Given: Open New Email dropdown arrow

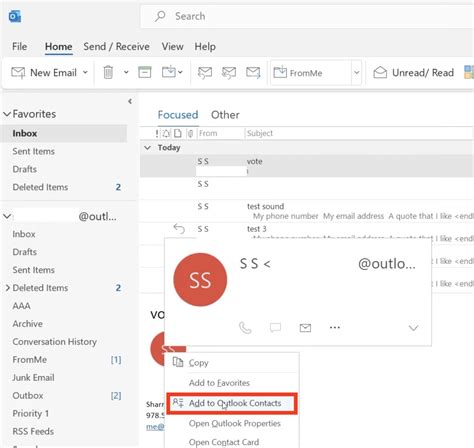Looking at the screenshot, I should (x=85, y=72).
